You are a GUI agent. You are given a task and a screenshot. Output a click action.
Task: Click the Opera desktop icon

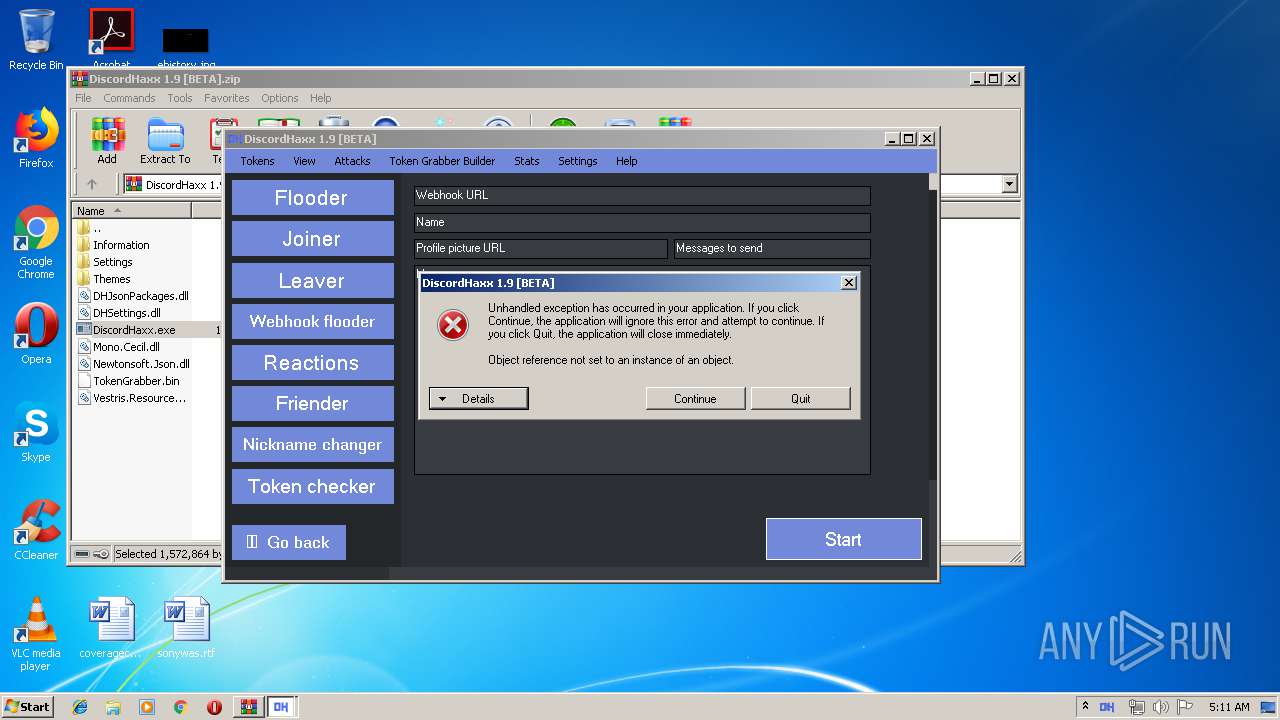pyautogui.click(x=36, y=334)
